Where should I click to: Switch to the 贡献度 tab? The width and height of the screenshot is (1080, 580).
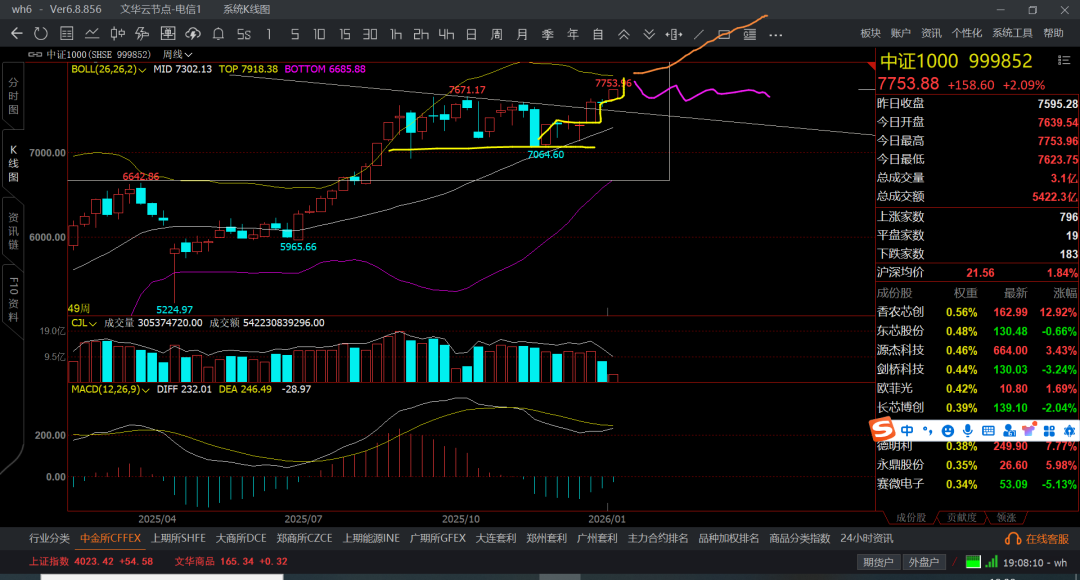coord(960,517)
